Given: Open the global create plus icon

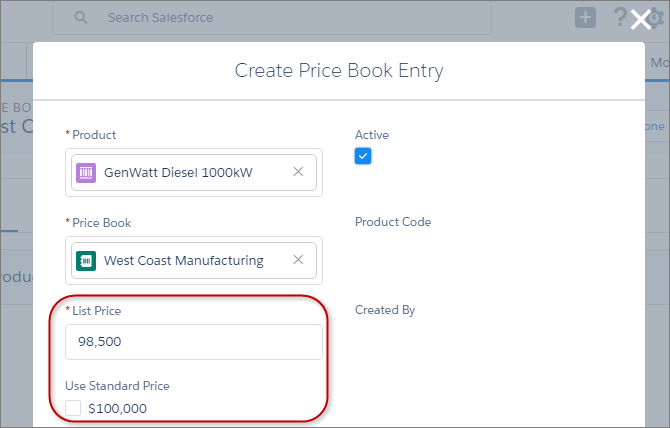Looking at the screenshot, I should (x=585, y=18).
